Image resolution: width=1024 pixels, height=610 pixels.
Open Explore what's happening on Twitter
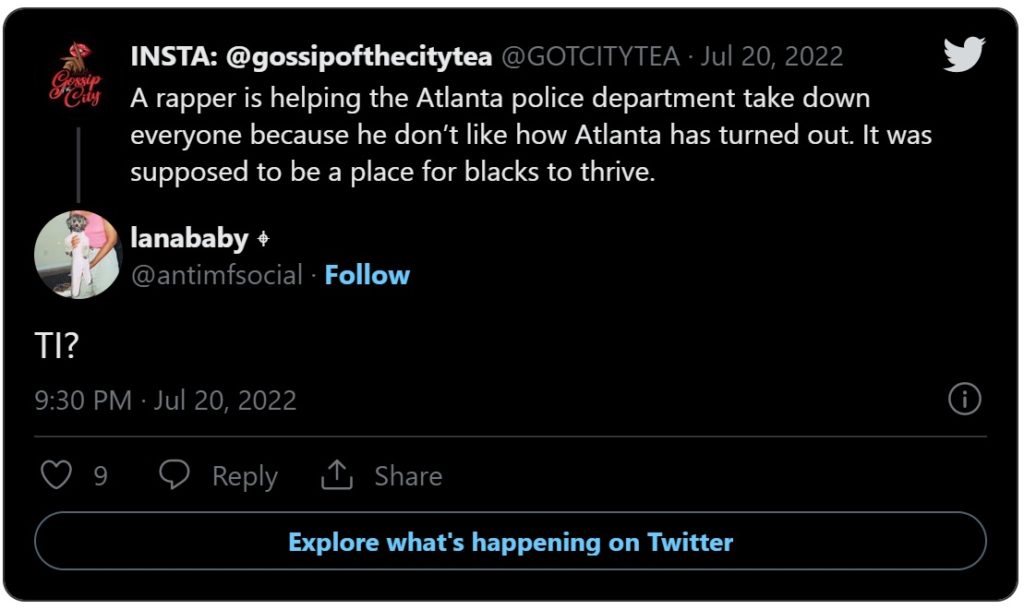pyautogui.click(x=512, y=542)
